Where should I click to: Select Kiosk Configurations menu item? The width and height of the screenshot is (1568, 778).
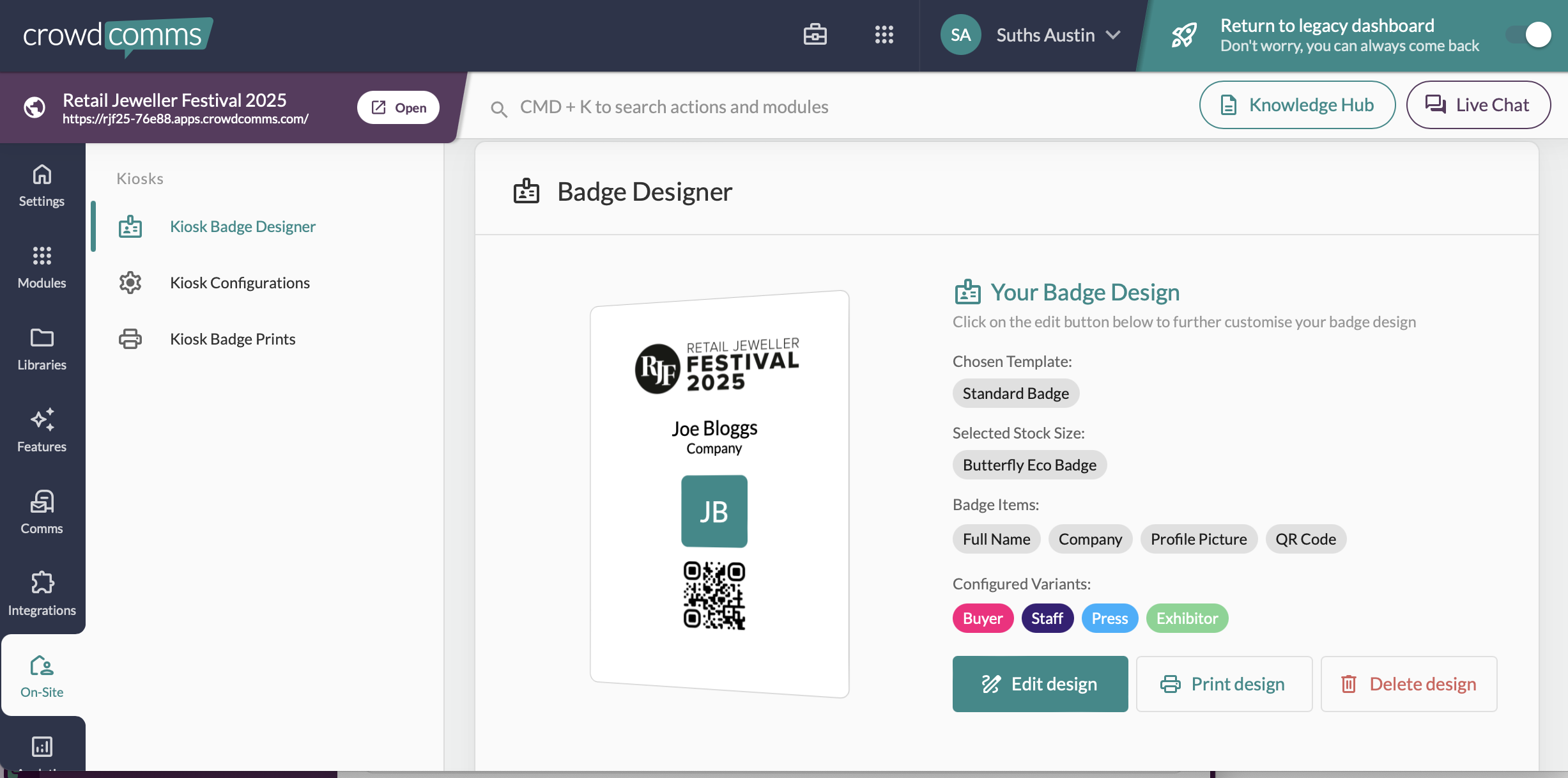tap(240, 283)
